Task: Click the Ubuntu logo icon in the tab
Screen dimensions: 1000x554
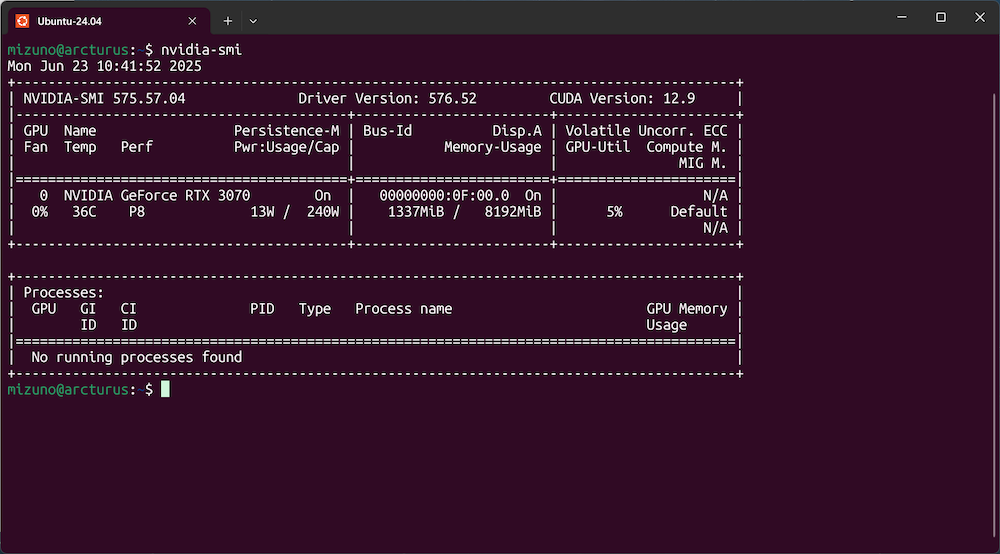Action: click(22, 20)
